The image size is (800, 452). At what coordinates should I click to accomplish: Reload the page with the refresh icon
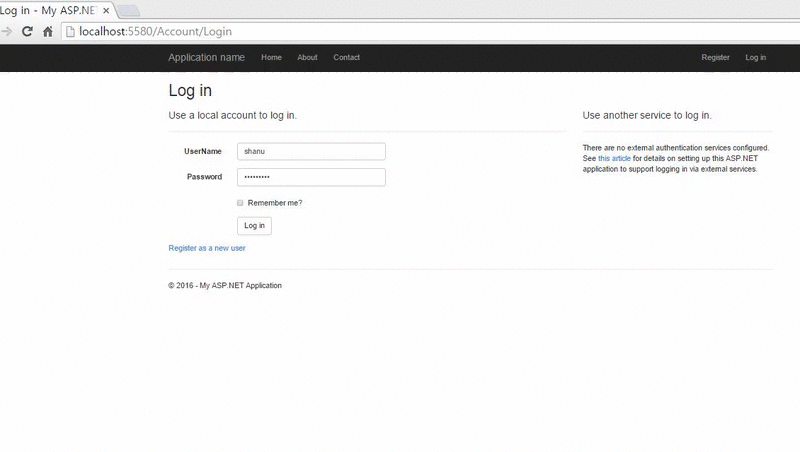tap(27, 32)
